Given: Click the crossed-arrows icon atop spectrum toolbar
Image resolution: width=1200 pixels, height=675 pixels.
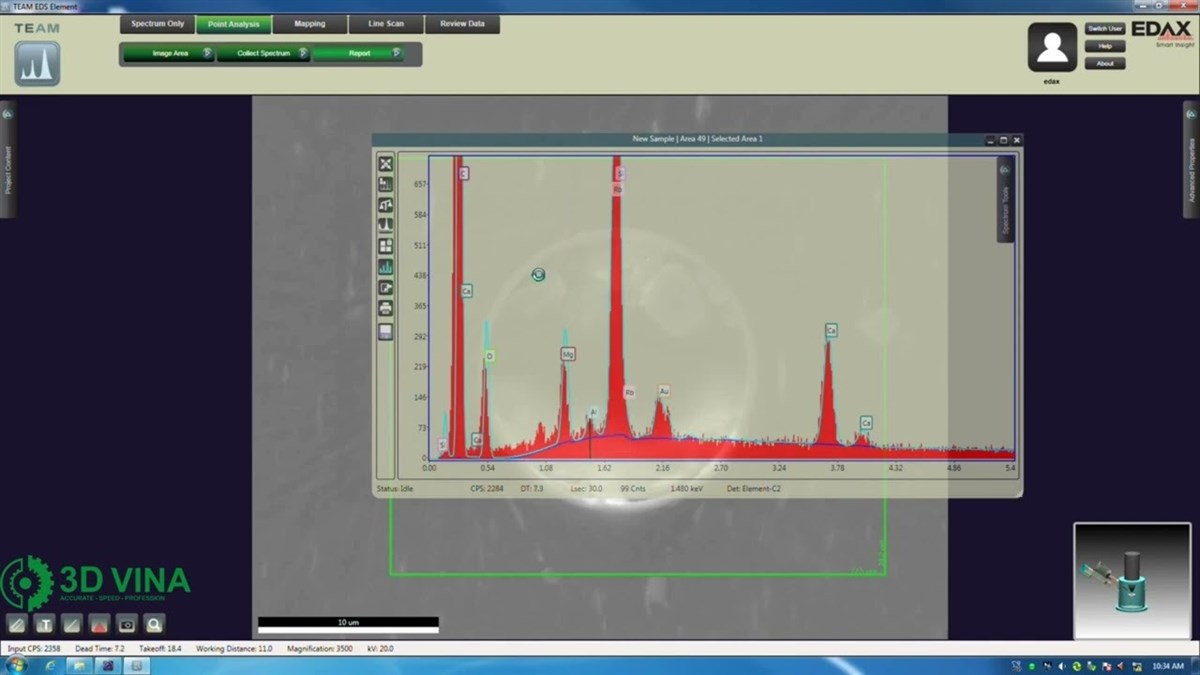Looking at the screenshot, I should click(x=386, y=164).
